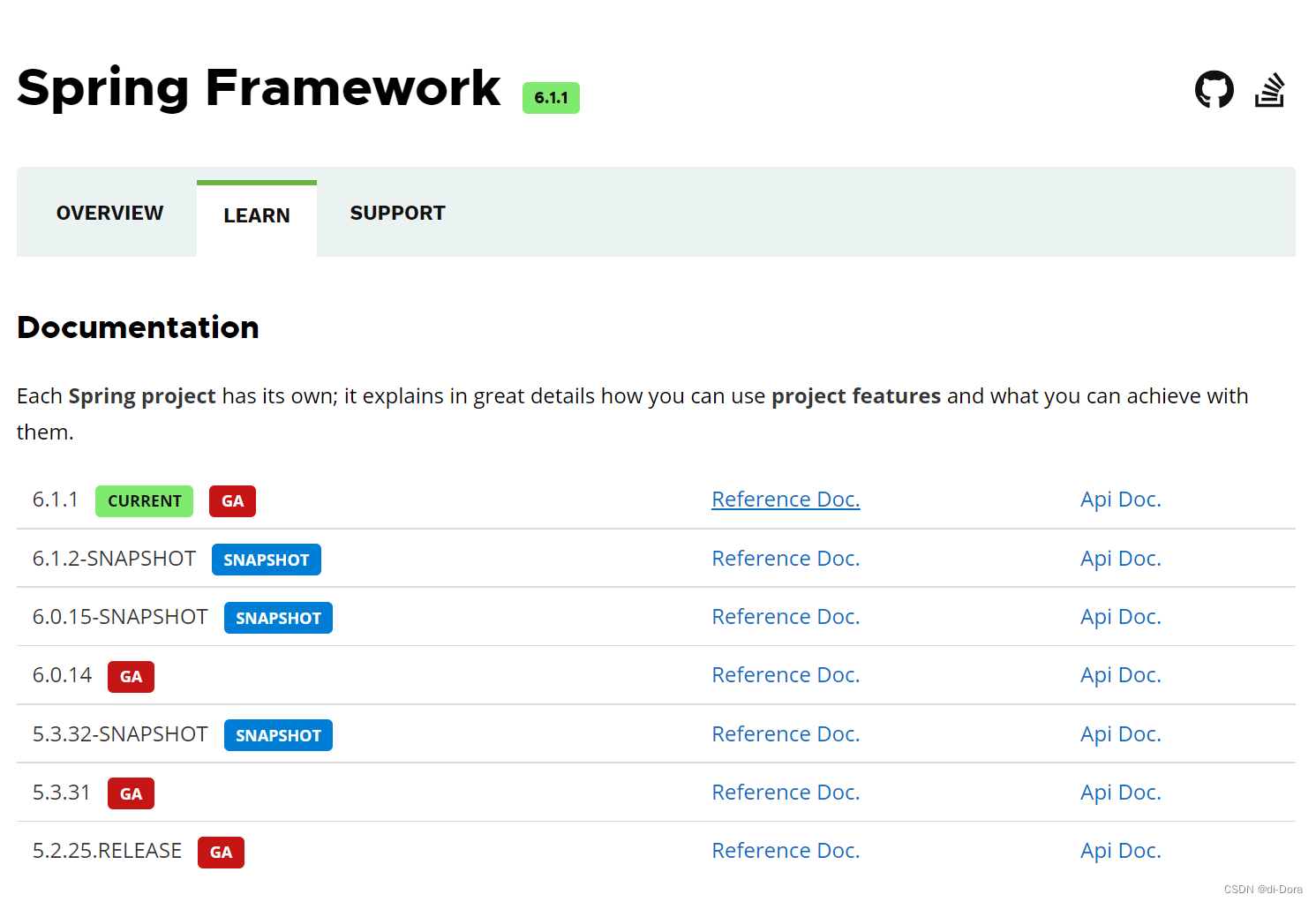Open the Stack Overflow icon

coord(1269,90)
